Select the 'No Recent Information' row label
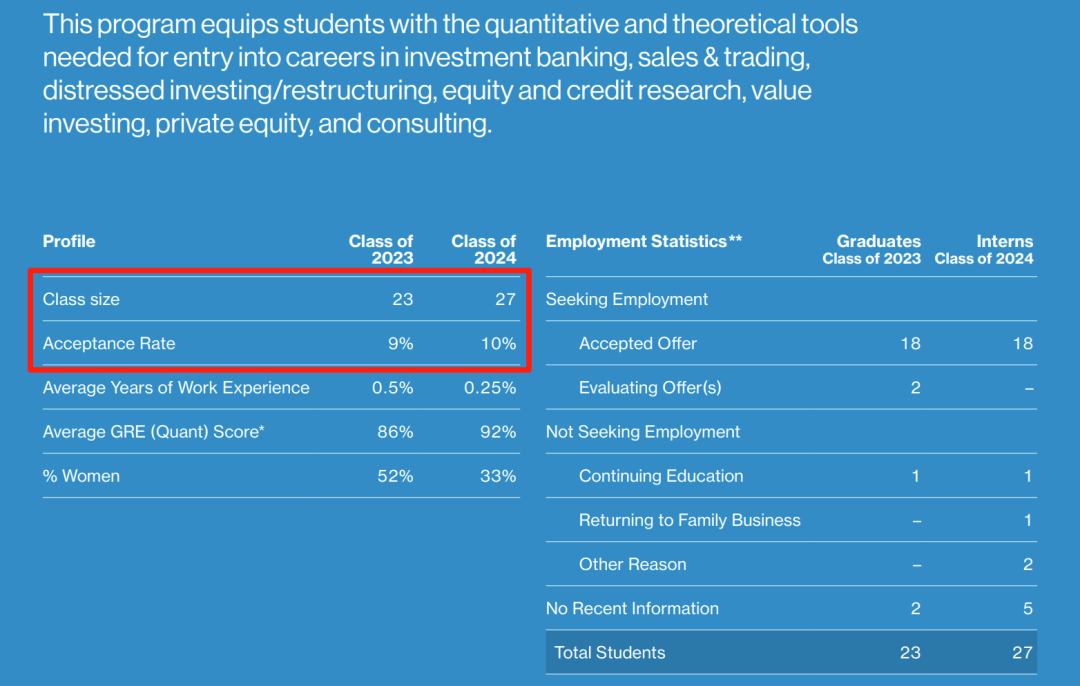The height and width of the screenshot is (686, 1080). coord(632,608)
